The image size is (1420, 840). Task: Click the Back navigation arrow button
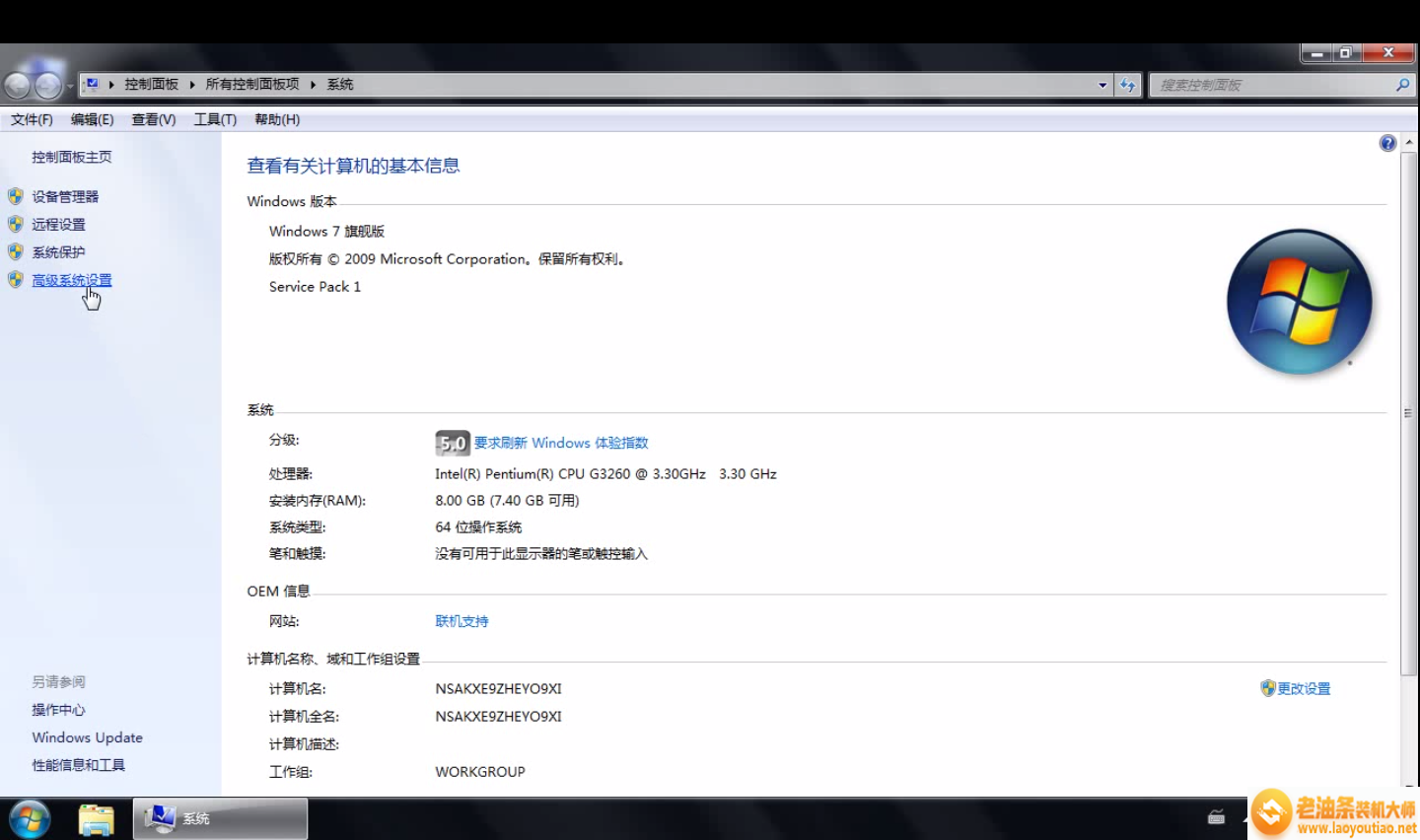18,86
